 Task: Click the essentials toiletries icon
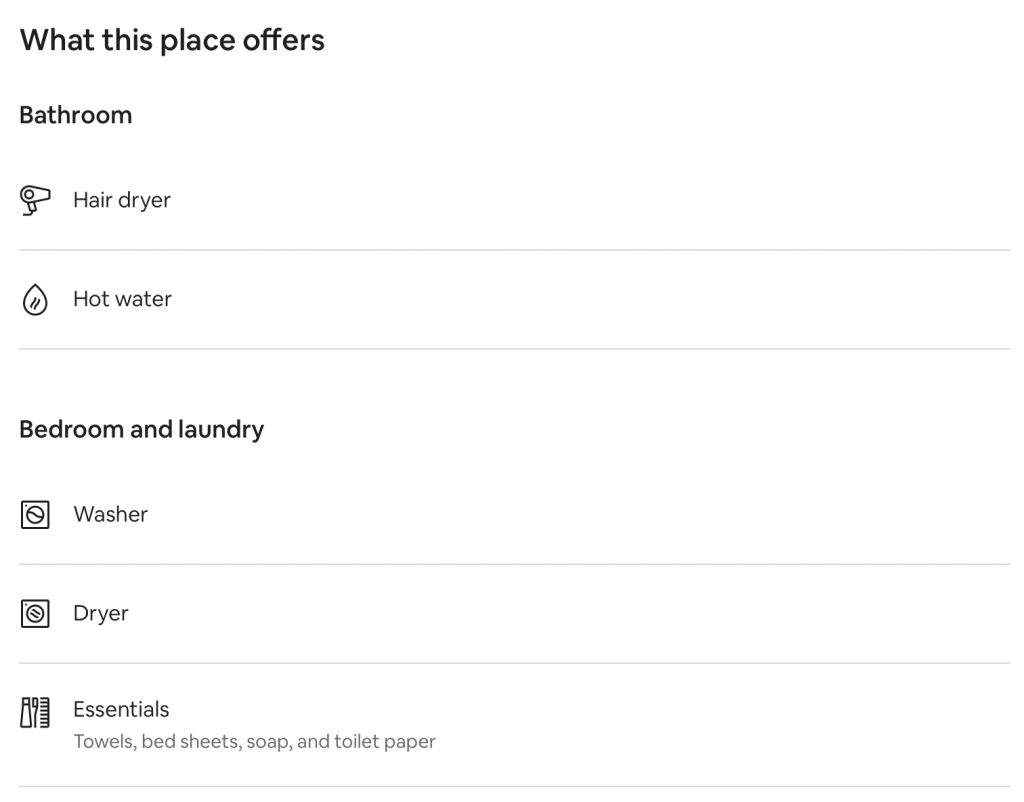pos(35,713)
